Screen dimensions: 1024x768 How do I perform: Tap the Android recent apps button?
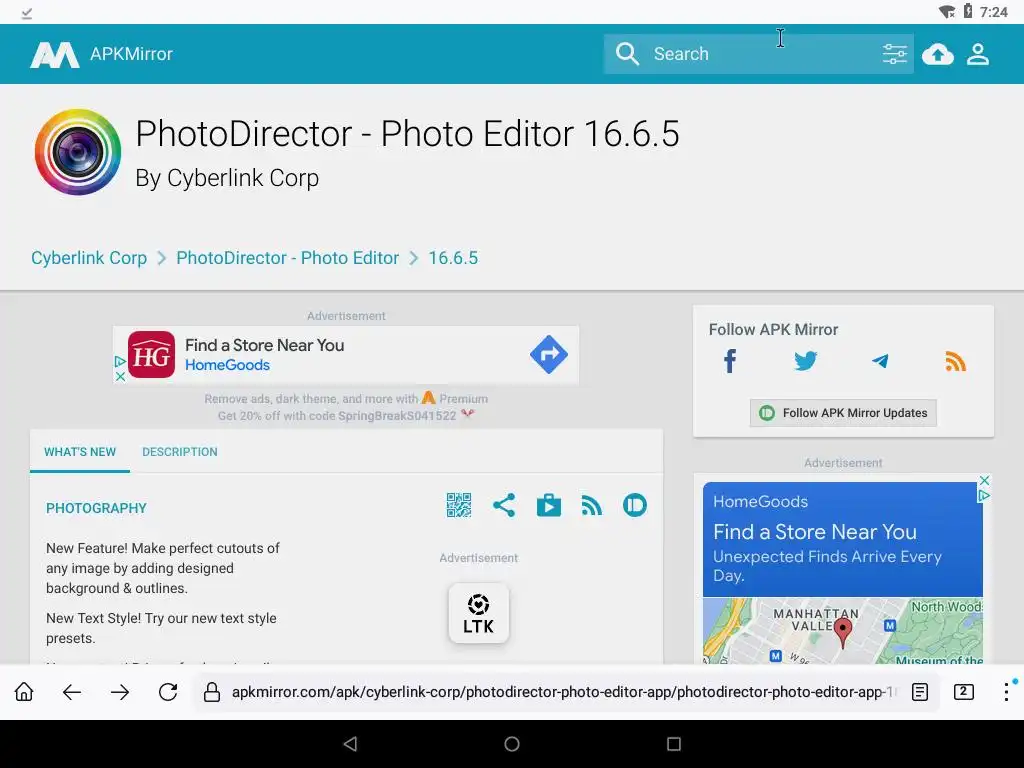pos(674,744)
